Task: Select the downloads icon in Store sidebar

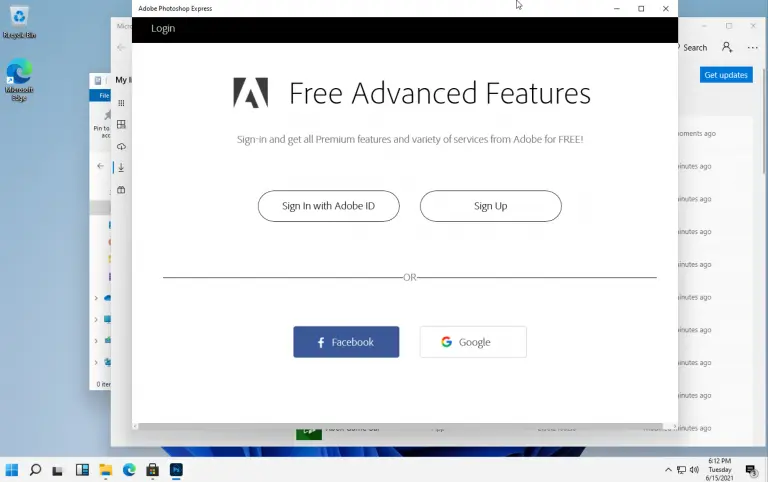Action: click(x=121, y=168)
